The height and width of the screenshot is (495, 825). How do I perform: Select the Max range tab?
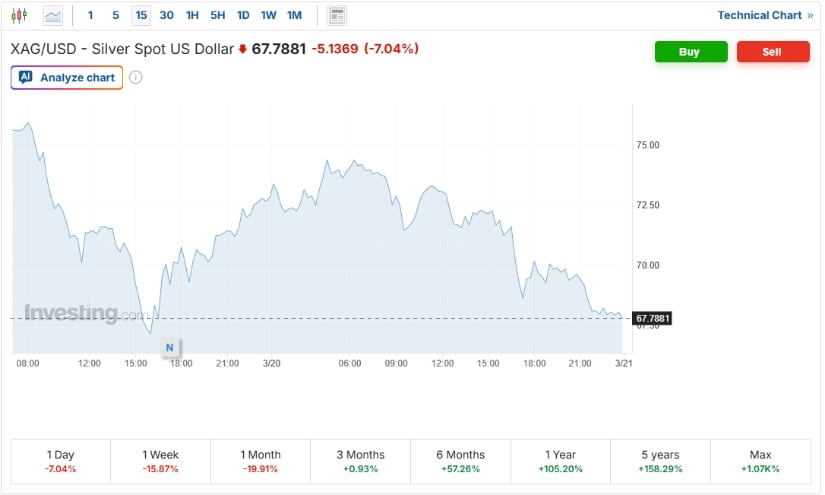tap(760, 461)
